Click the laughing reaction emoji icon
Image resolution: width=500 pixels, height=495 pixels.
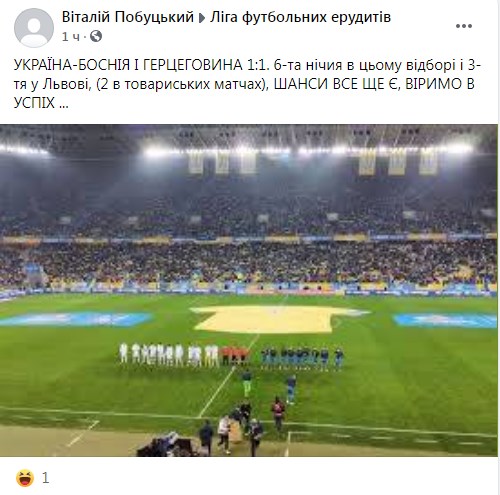25,478
